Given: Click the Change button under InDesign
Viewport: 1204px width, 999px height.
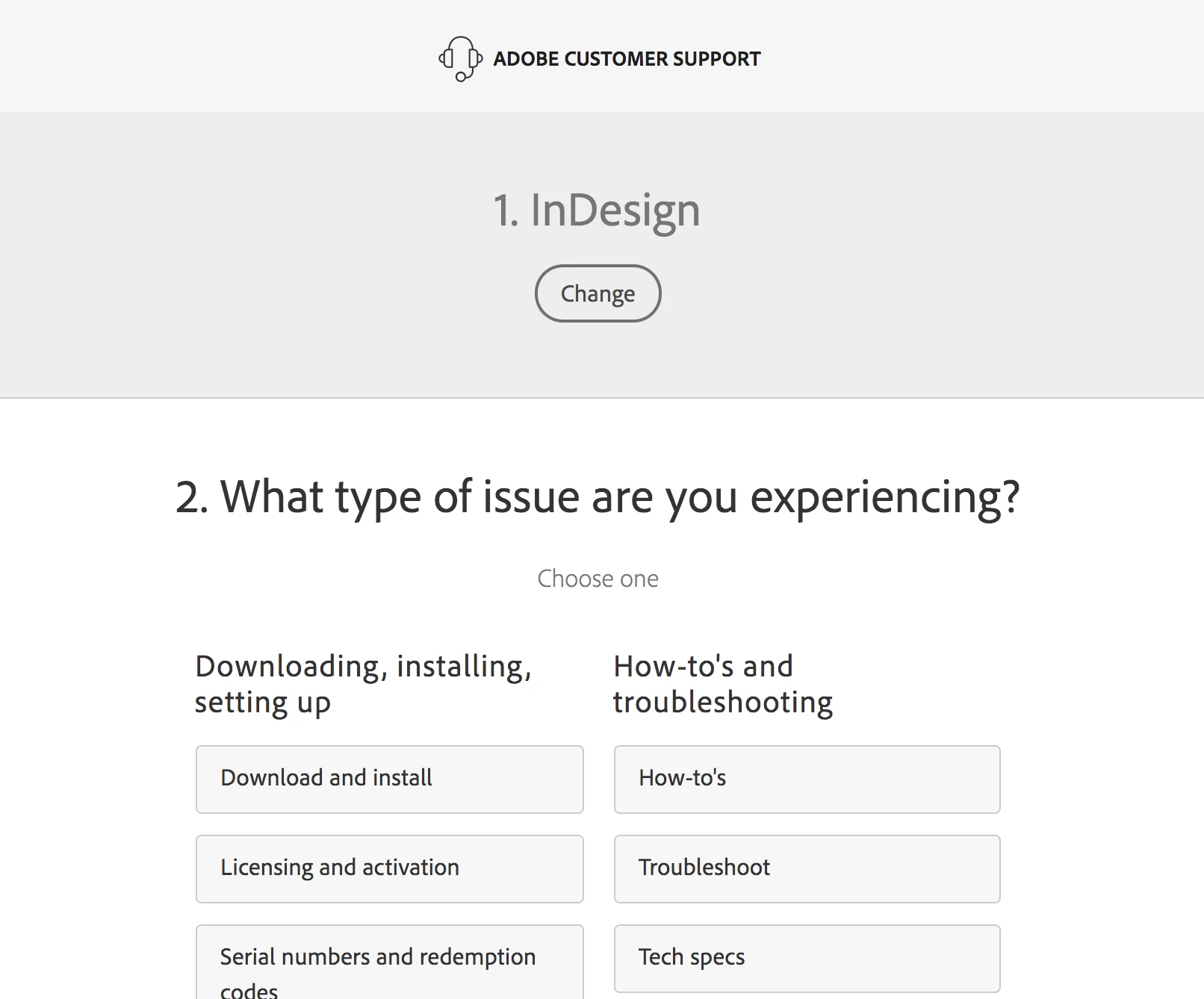Looking at the screenshot, I should click(598, 293).
